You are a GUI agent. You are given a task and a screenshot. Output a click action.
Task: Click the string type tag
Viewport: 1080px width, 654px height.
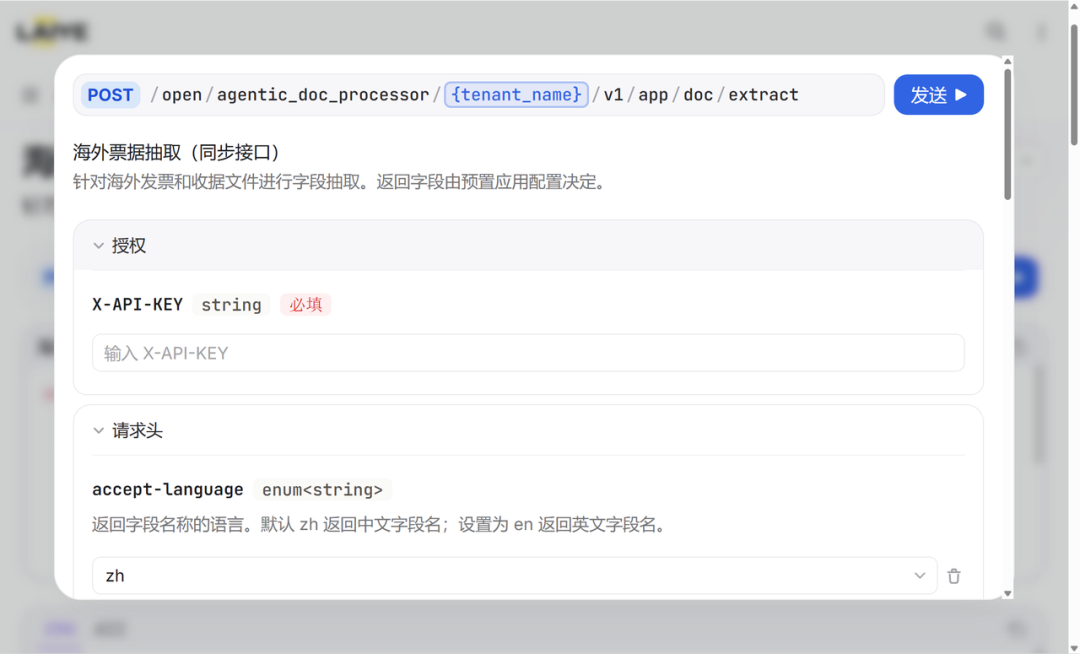pyautogui.click(x=231, y=304)
